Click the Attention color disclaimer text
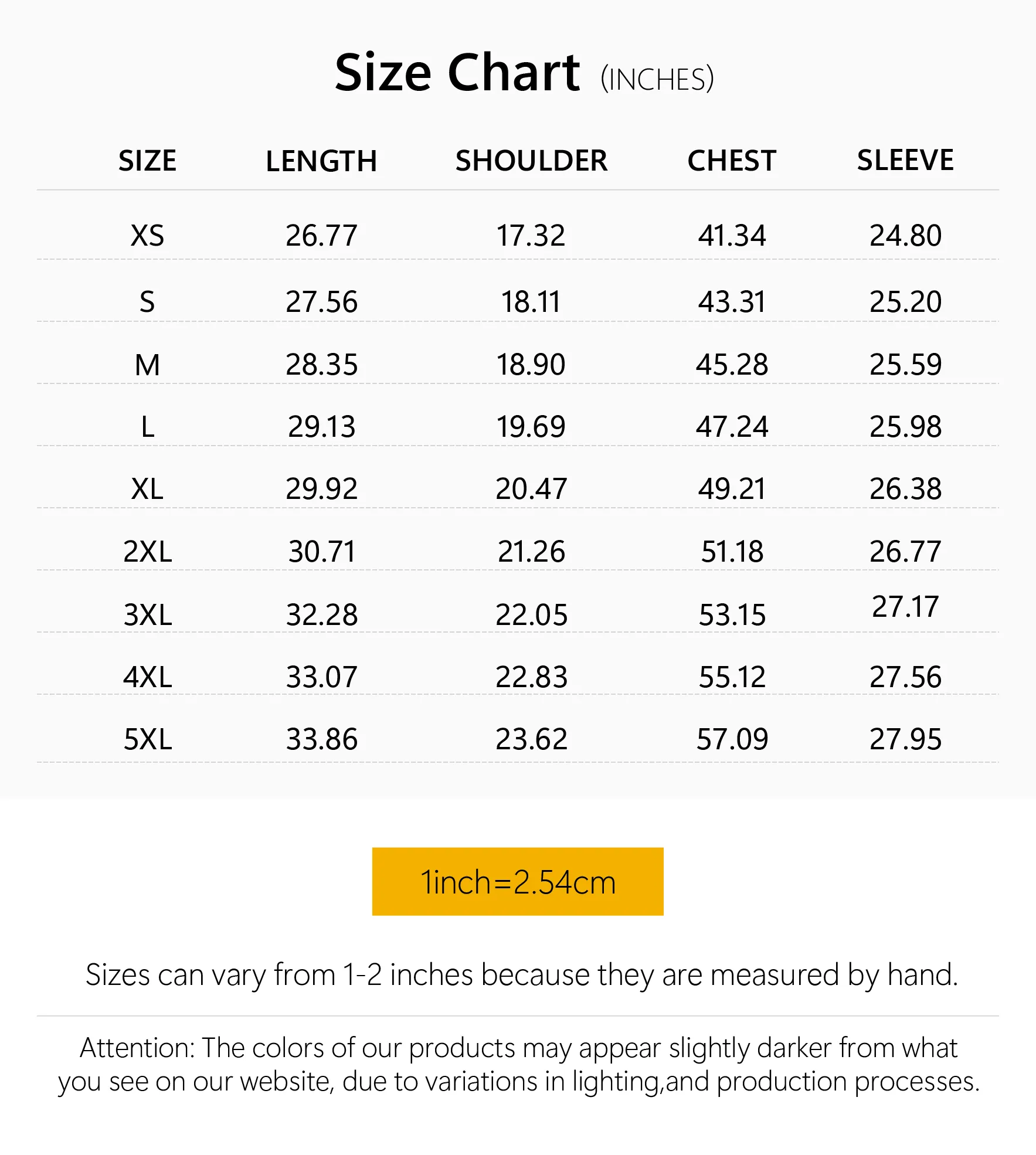This screenshot has width=1036, height=1155. [518, 1065]
